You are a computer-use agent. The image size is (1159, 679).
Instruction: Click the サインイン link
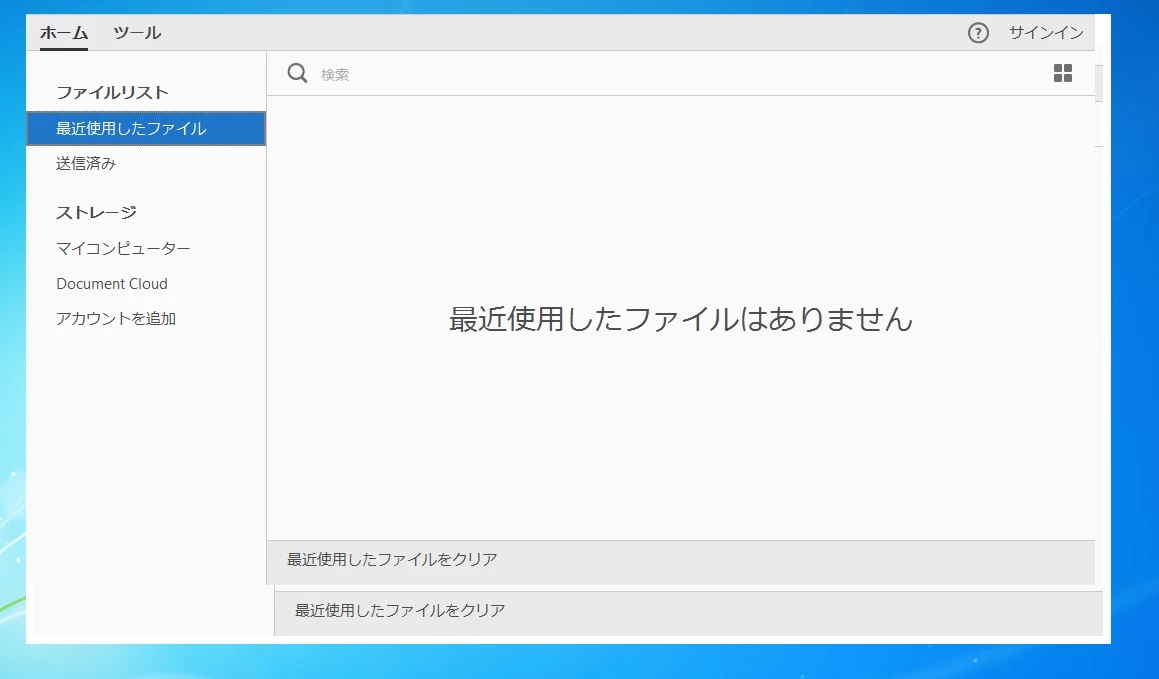coord(1045,33)
